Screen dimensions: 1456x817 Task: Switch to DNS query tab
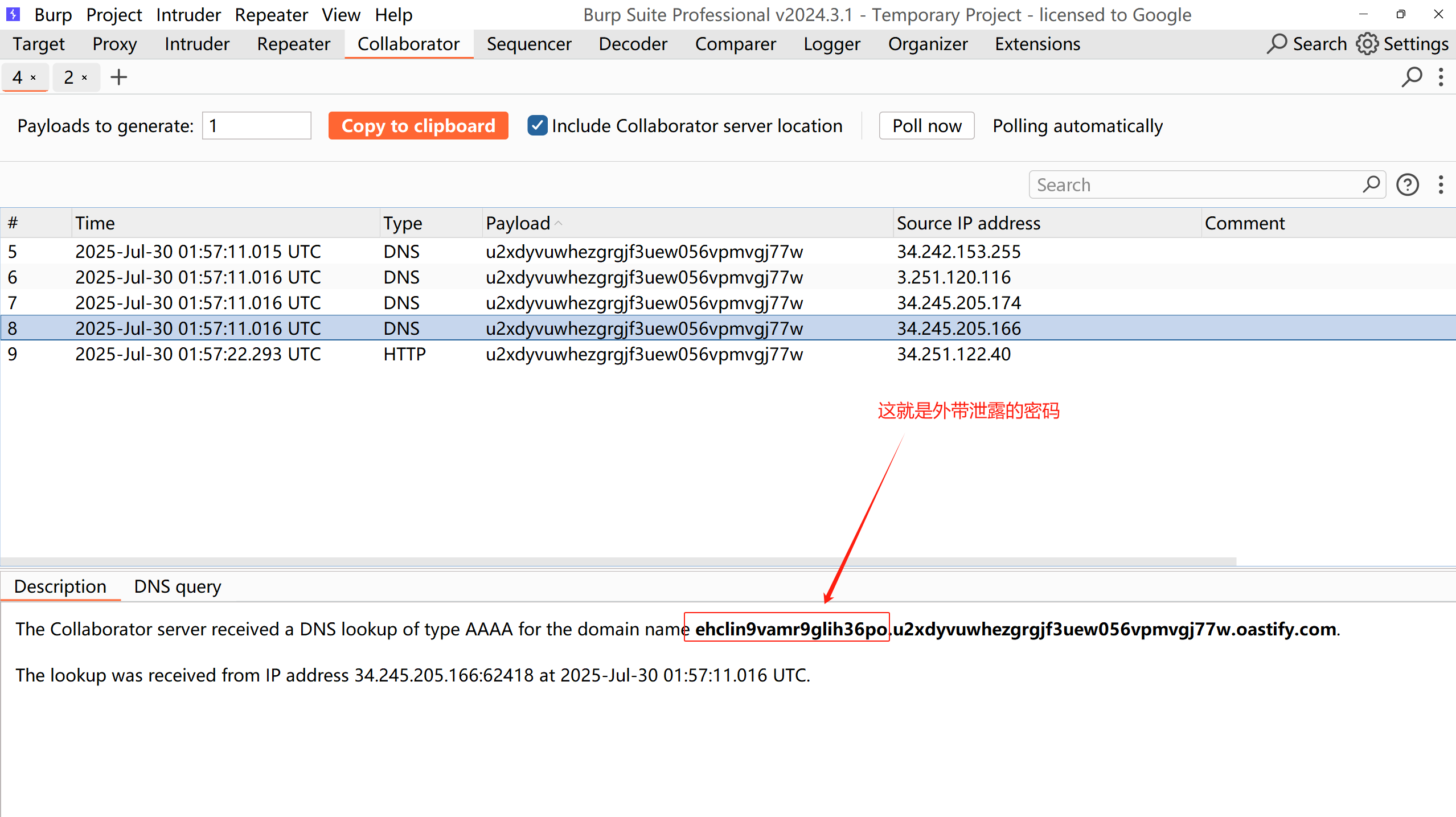coord(177,586)
